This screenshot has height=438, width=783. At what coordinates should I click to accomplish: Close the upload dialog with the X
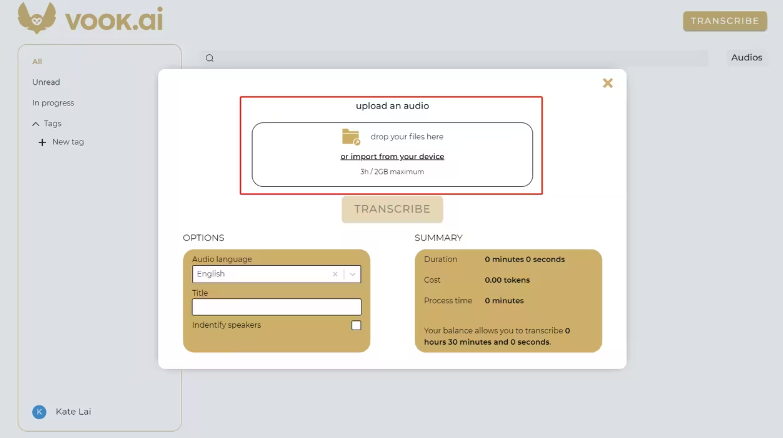tap(607, 83)
